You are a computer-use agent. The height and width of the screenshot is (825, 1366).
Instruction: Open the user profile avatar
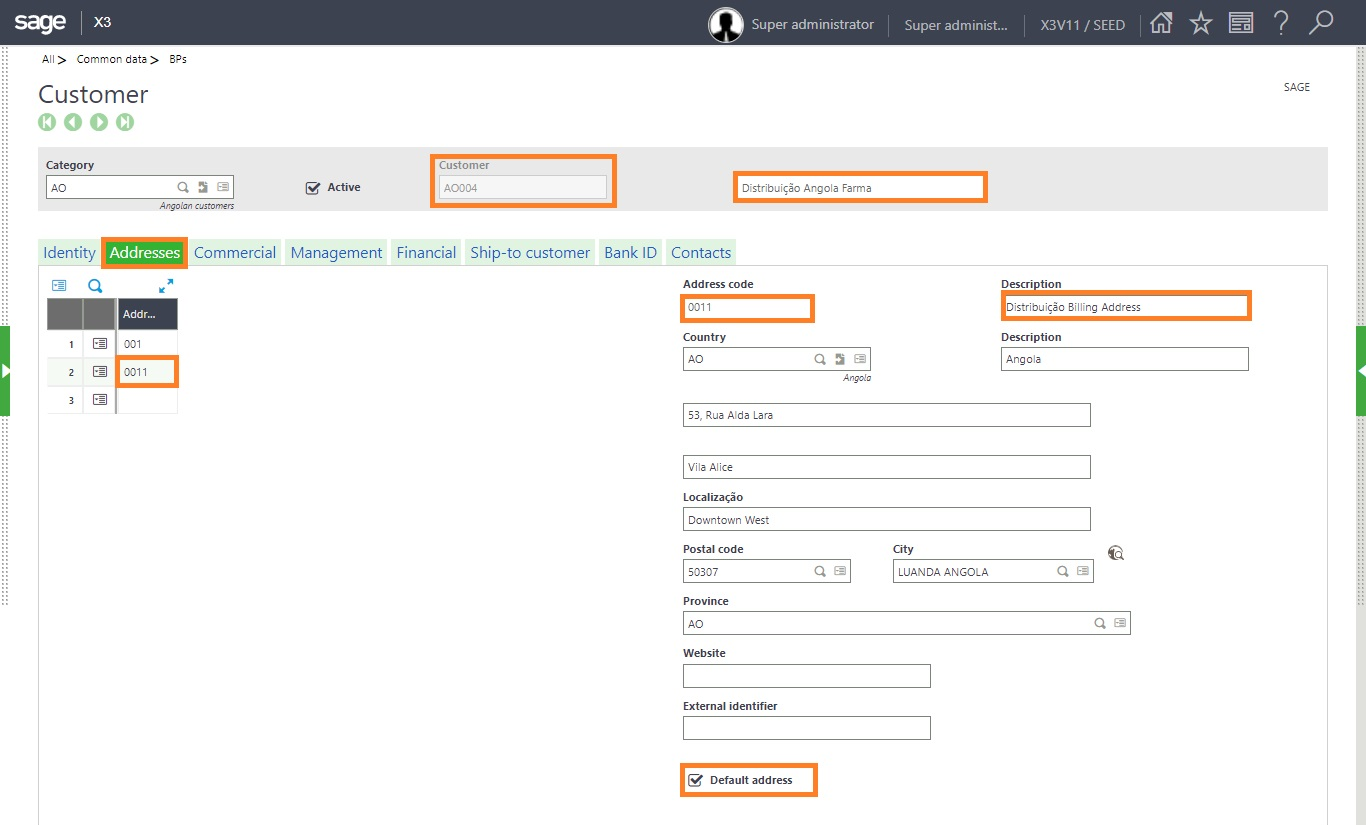point(726,24)
